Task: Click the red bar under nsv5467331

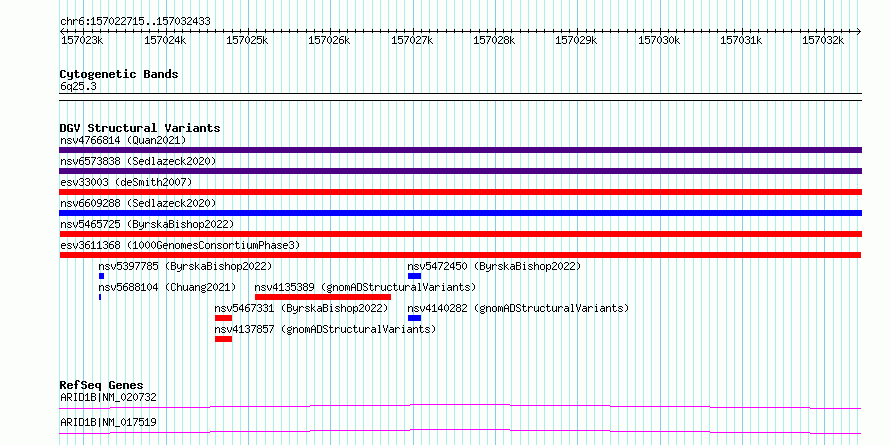Action: (x=224, y=318)
